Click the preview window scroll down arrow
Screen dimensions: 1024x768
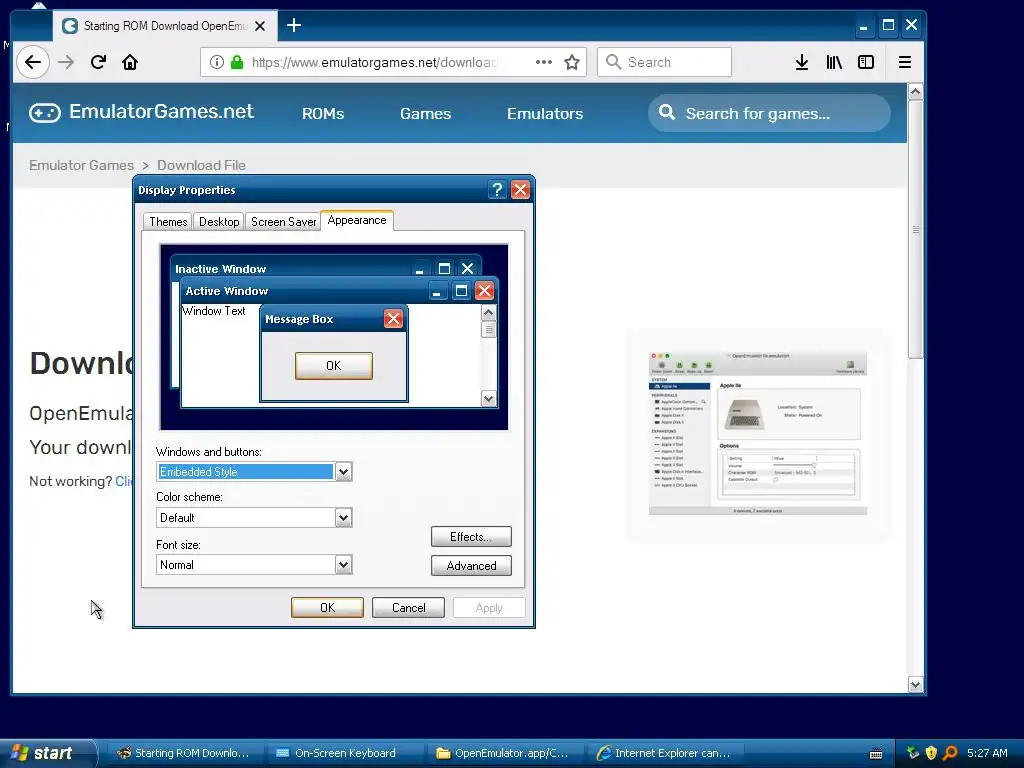click(x=488, y=398)
